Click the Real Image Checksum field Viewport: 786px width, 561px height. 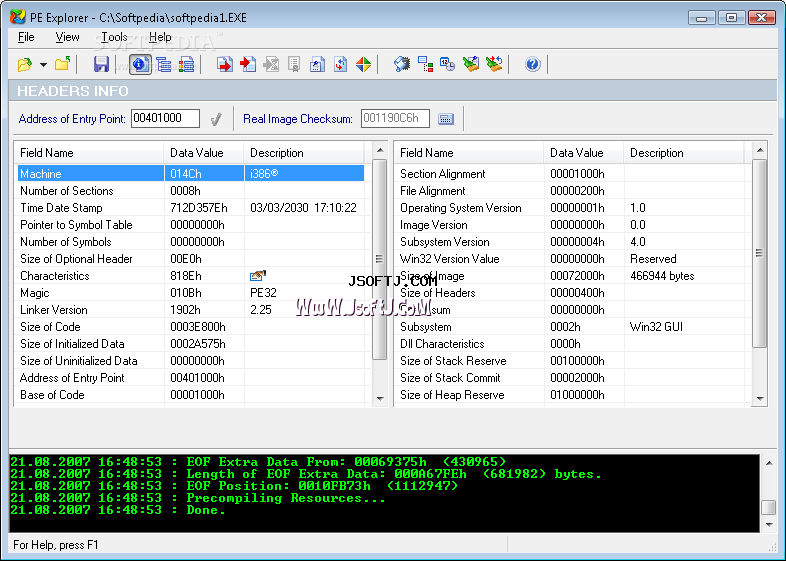395,118
